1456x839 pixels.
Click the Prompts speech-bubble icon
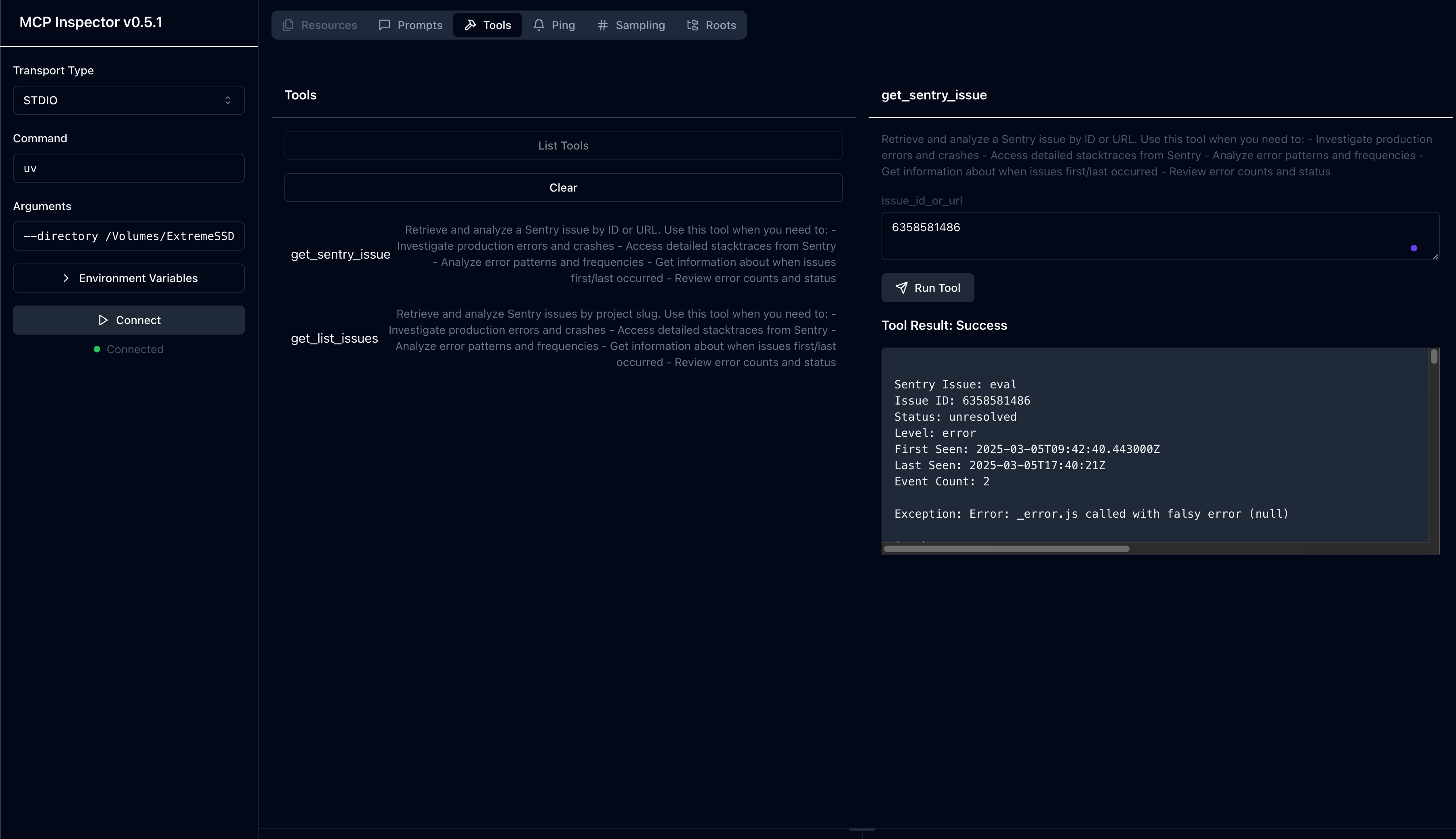point(384,25)
